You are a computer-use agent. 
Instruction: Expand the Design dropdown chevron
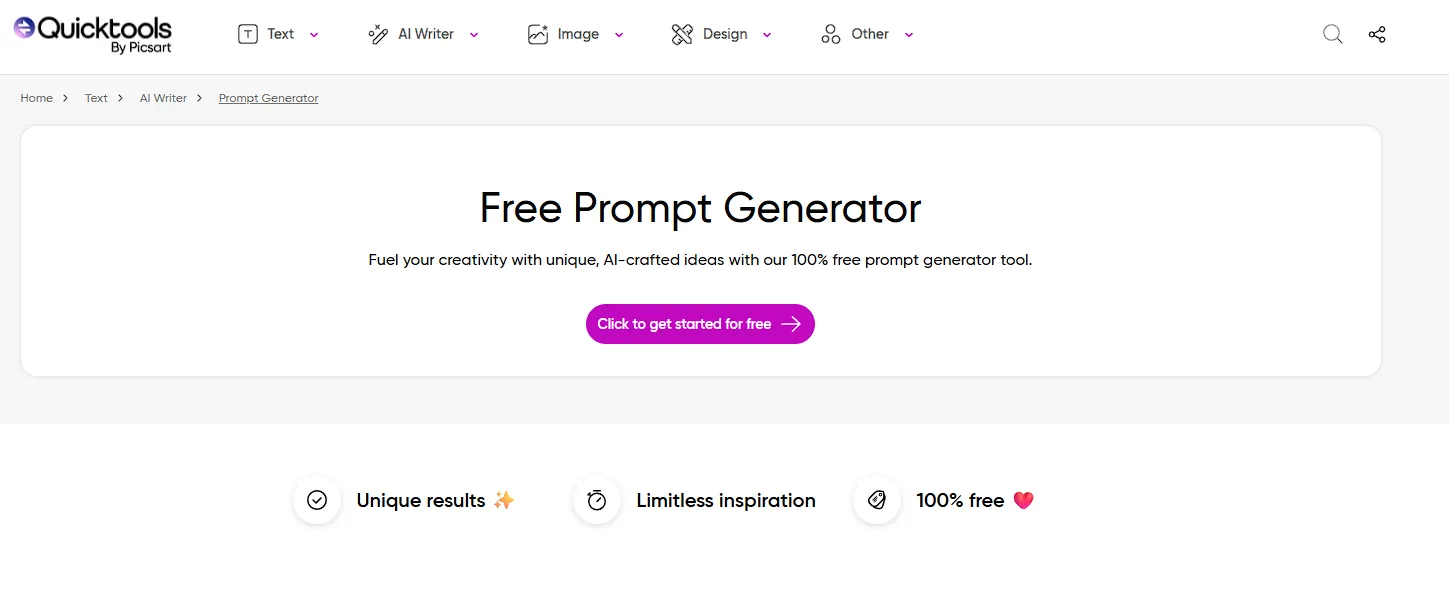767,35
